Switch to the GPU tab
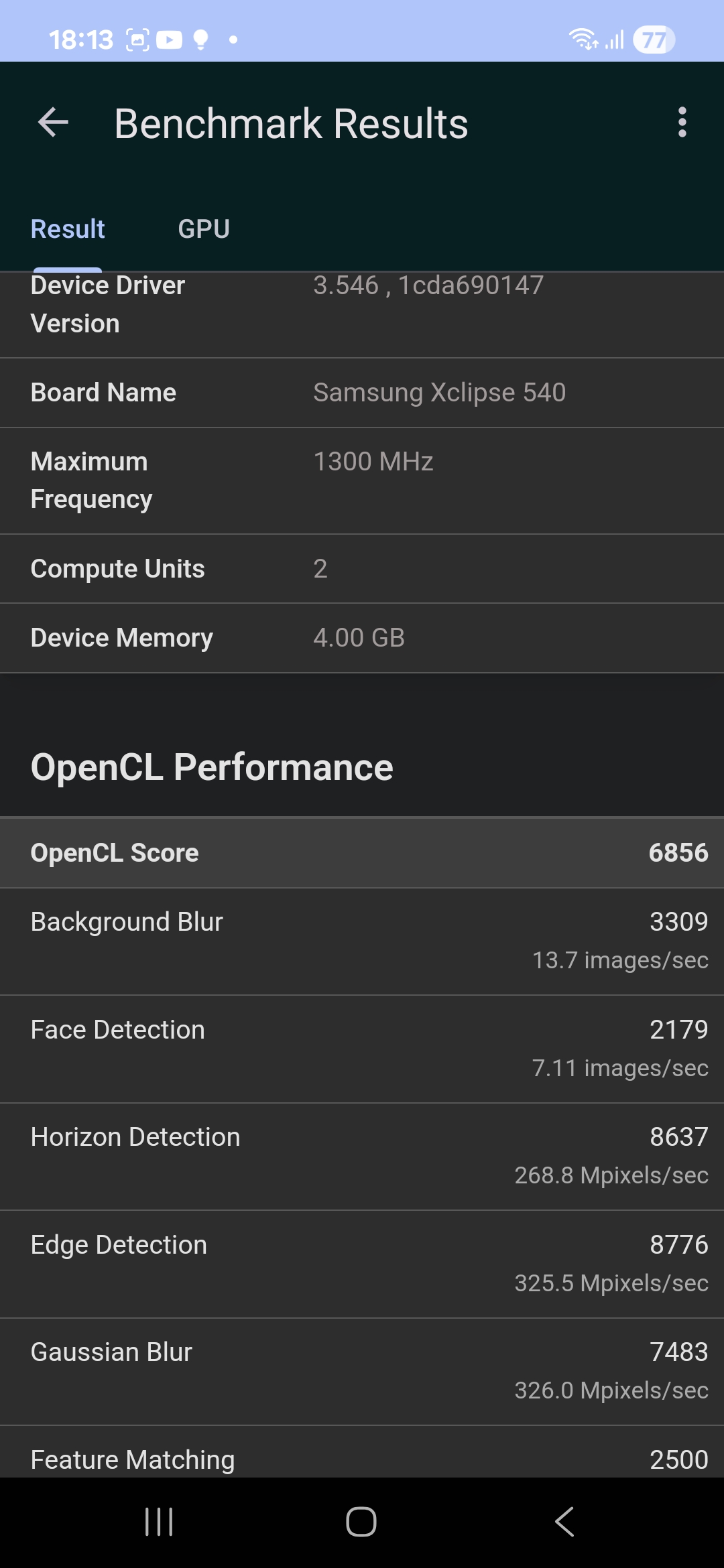Viewport: 724px width, 1568px height. coord(204,229)
